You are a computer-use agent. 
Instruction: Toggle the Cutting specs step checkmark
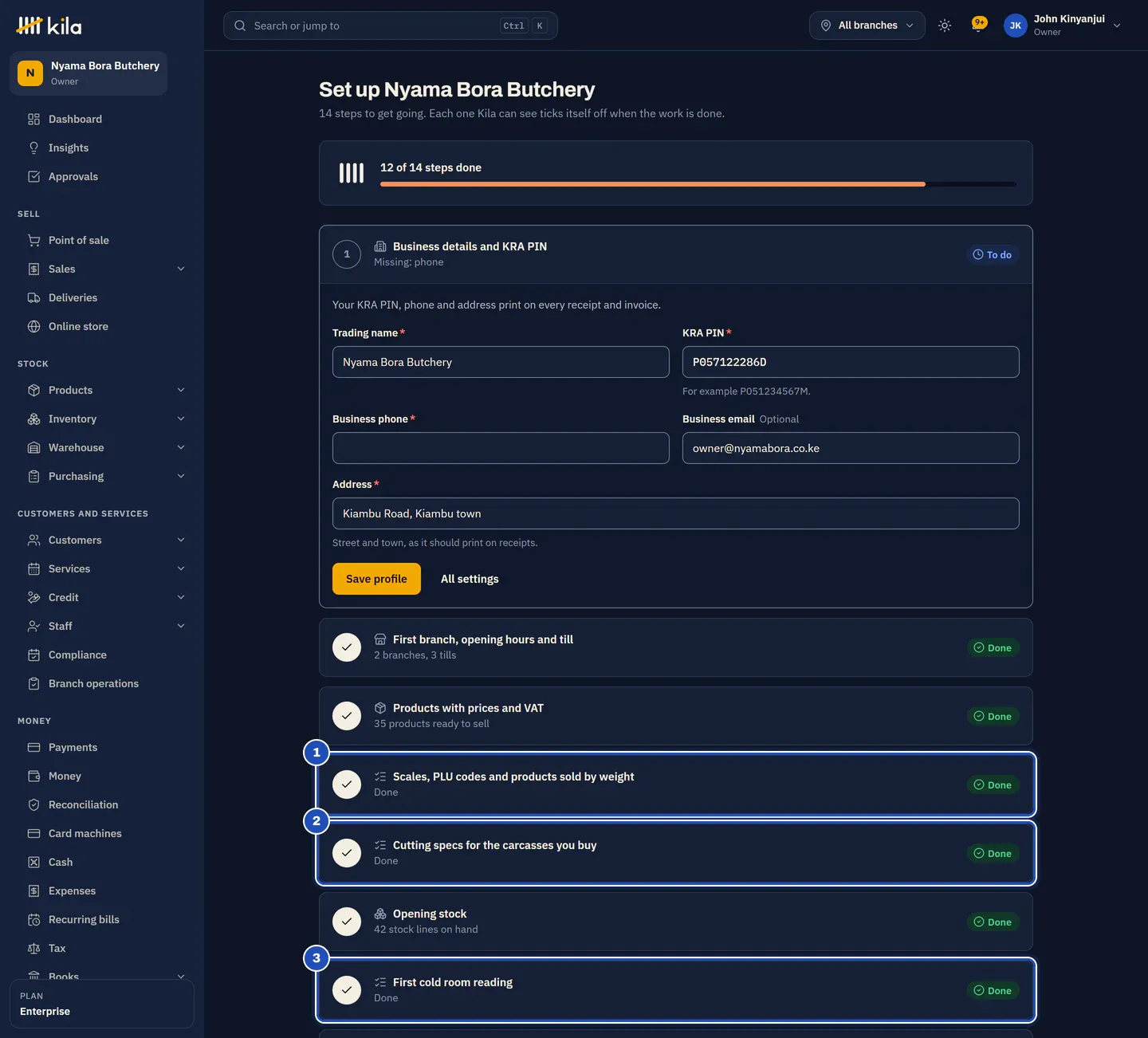347,853
